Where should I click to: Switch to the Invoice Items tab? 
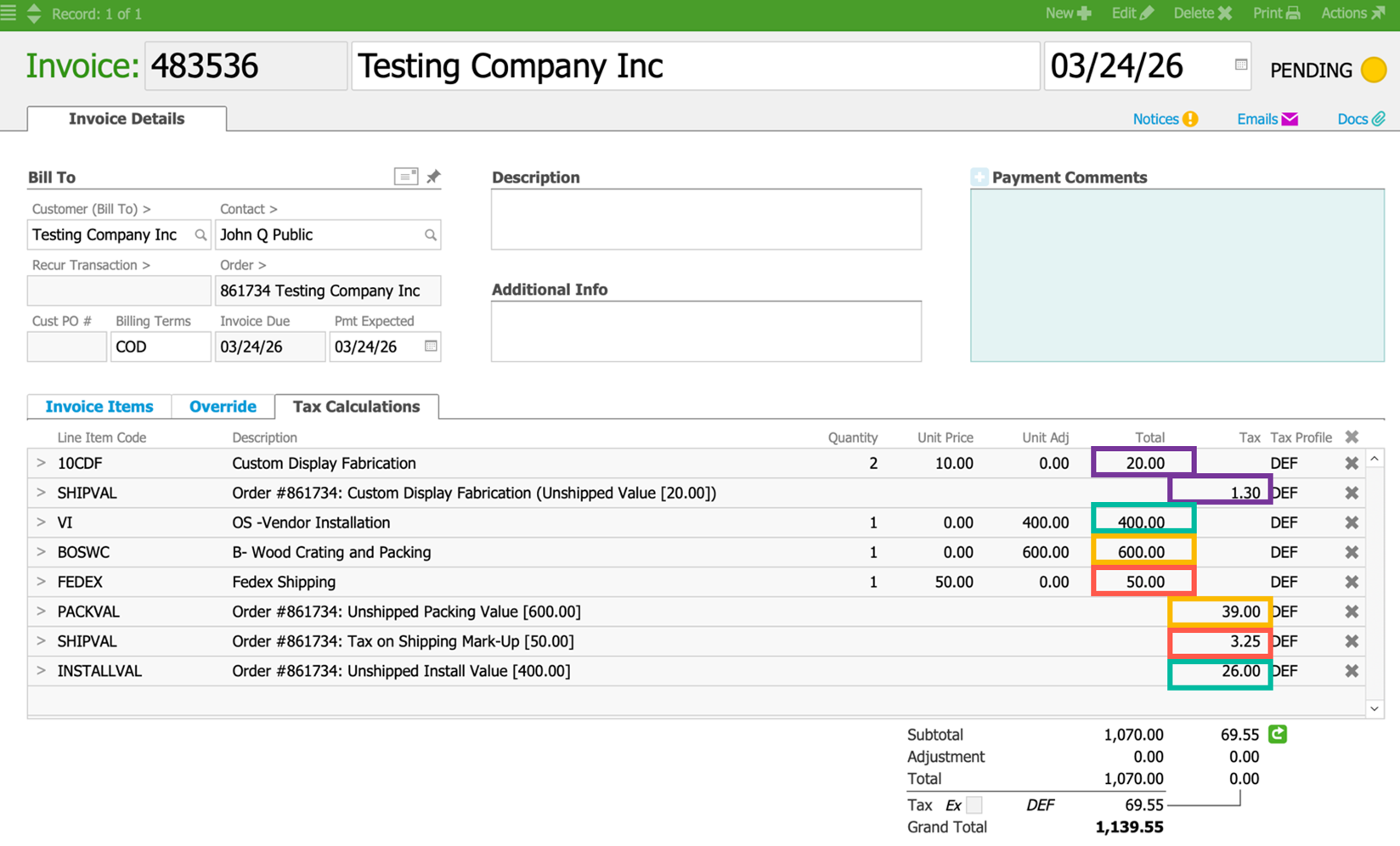(x=99, y=407)
